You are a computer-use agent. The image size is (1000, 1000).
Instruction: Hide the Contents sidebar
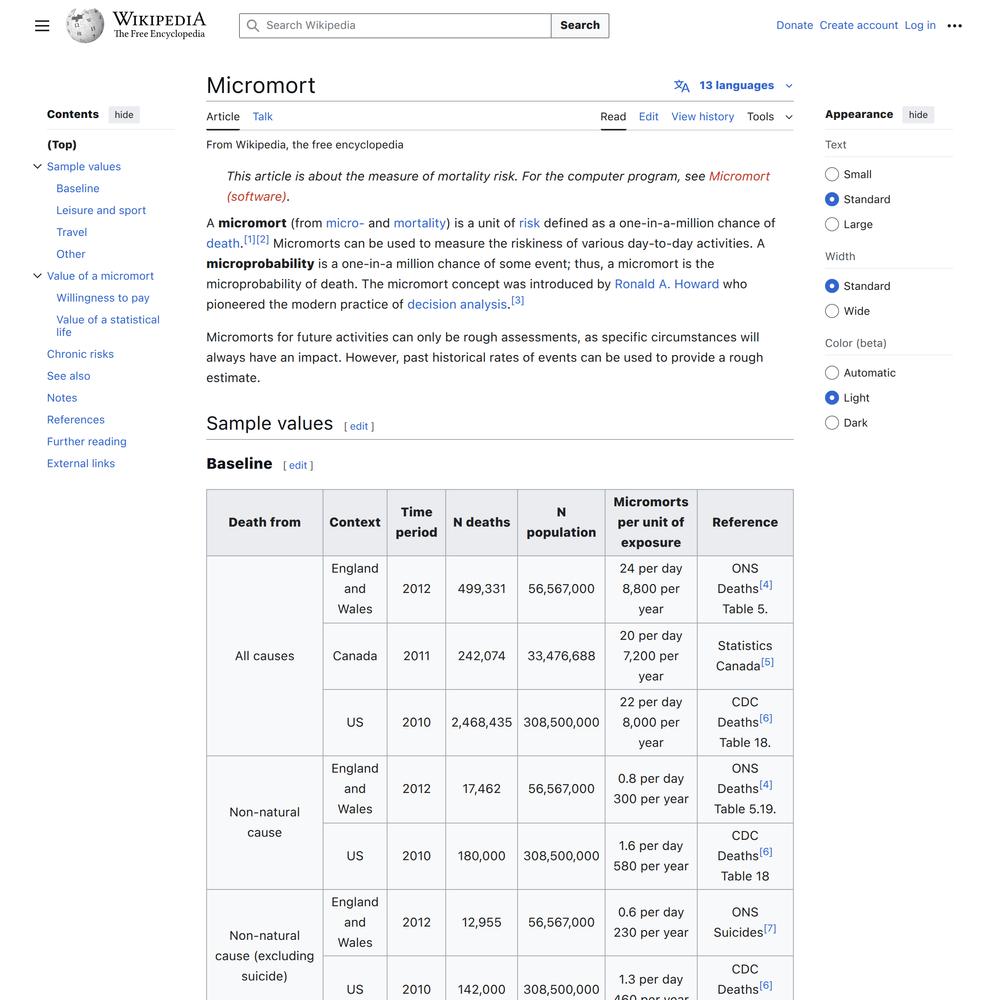tap(124, 115)
